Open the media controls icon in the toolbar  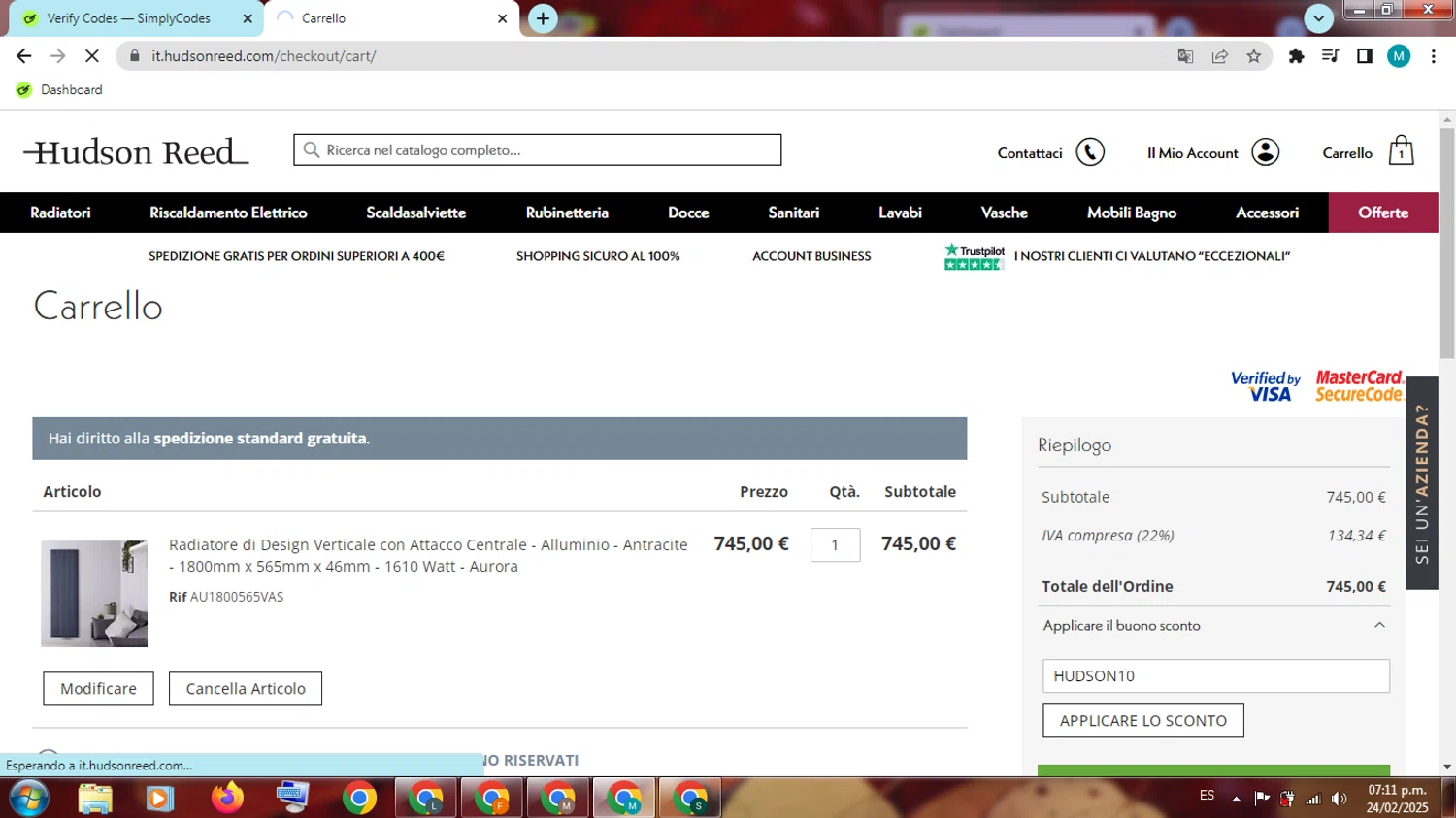click(x=1330, y=56)
